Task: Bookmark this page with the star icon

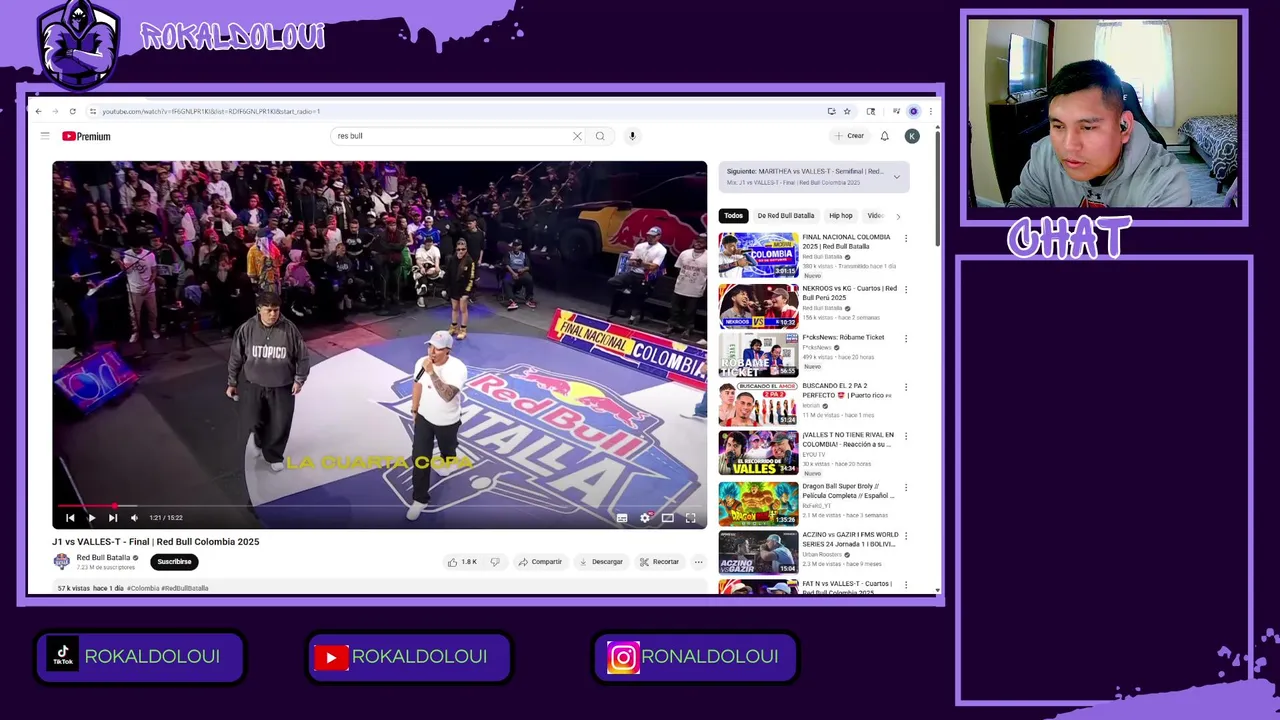Action: (847, 111)
